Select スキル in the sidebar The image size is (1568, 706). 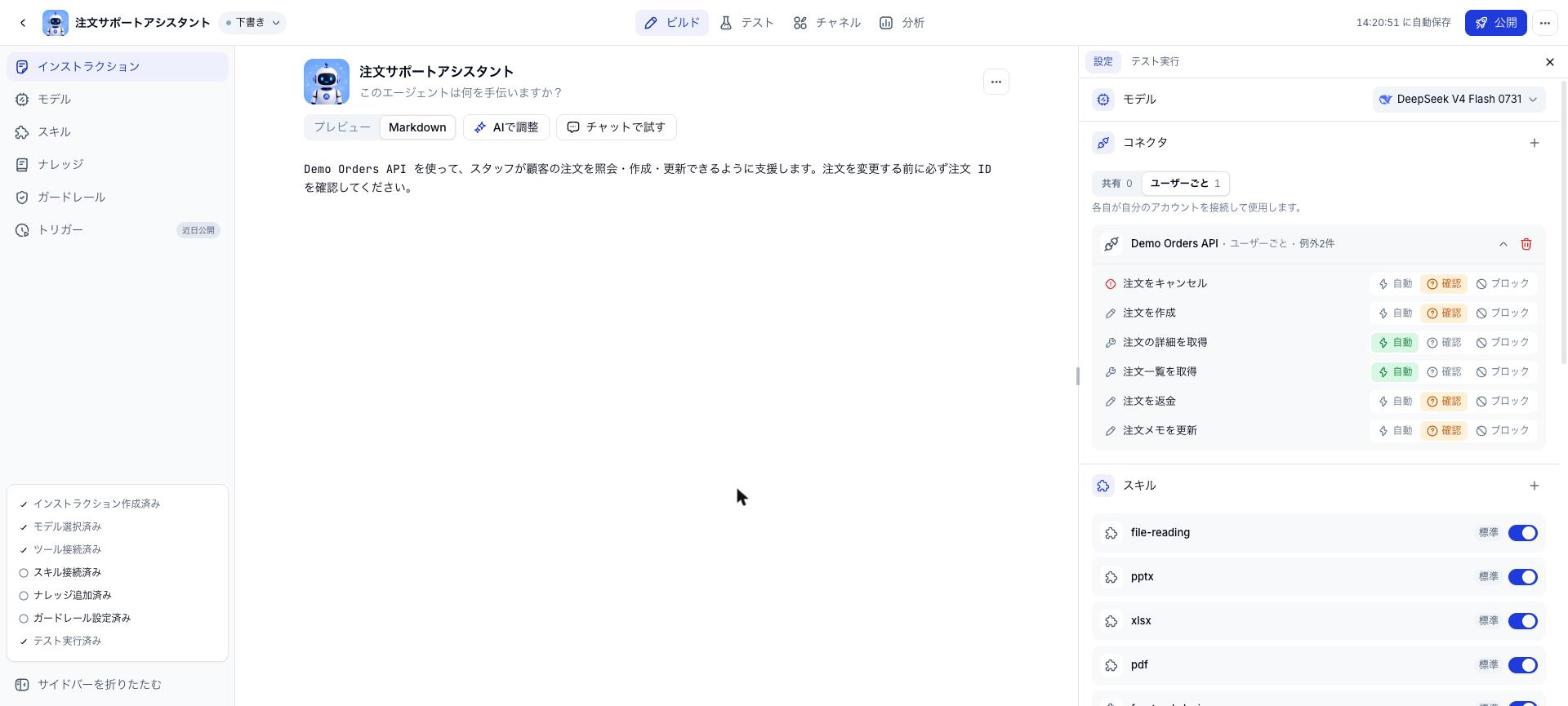pos(117,132)
